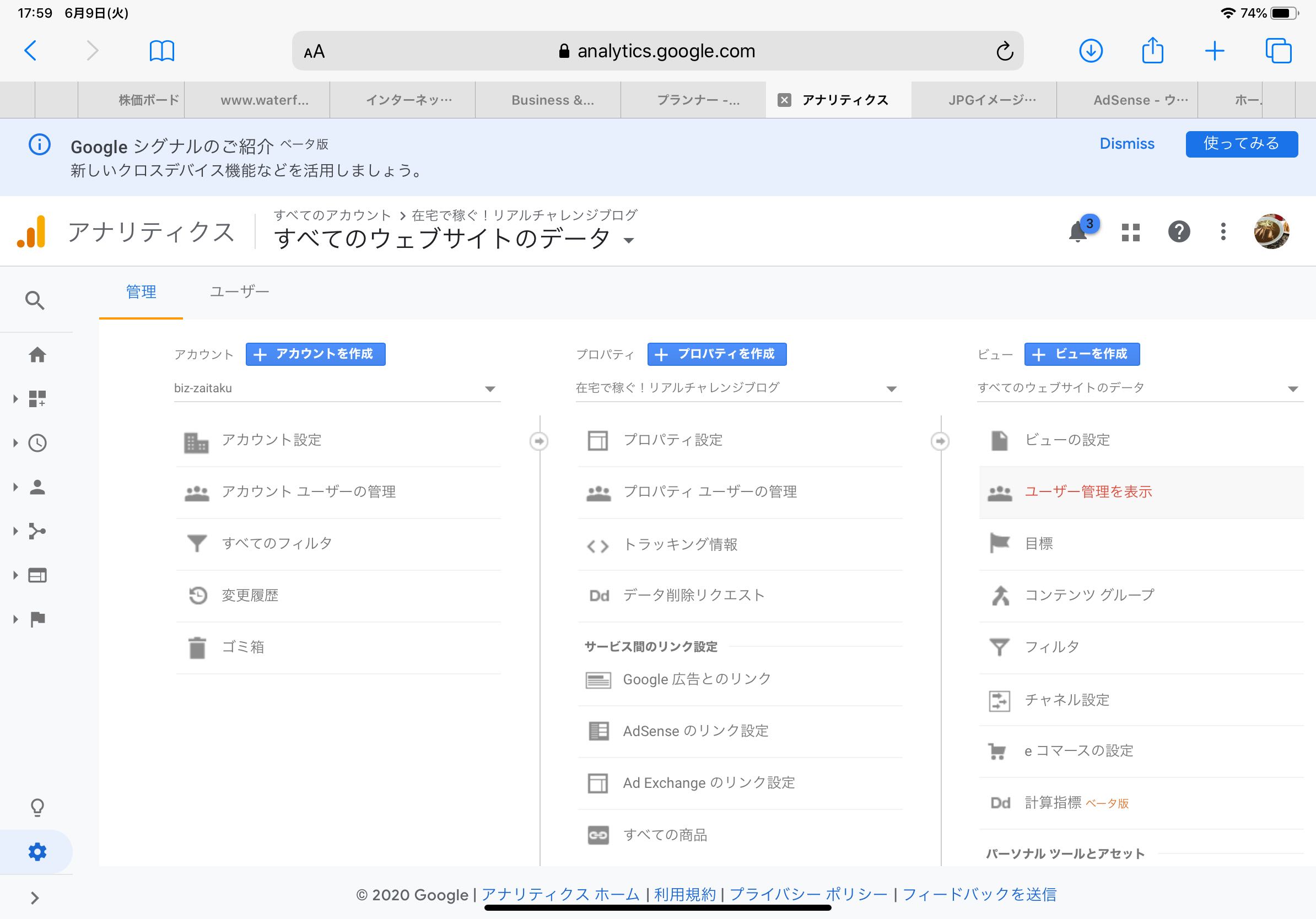Screen dimensions: 1316x919
Task: Open Safari downloads icon
Action: coord(1091,51)
